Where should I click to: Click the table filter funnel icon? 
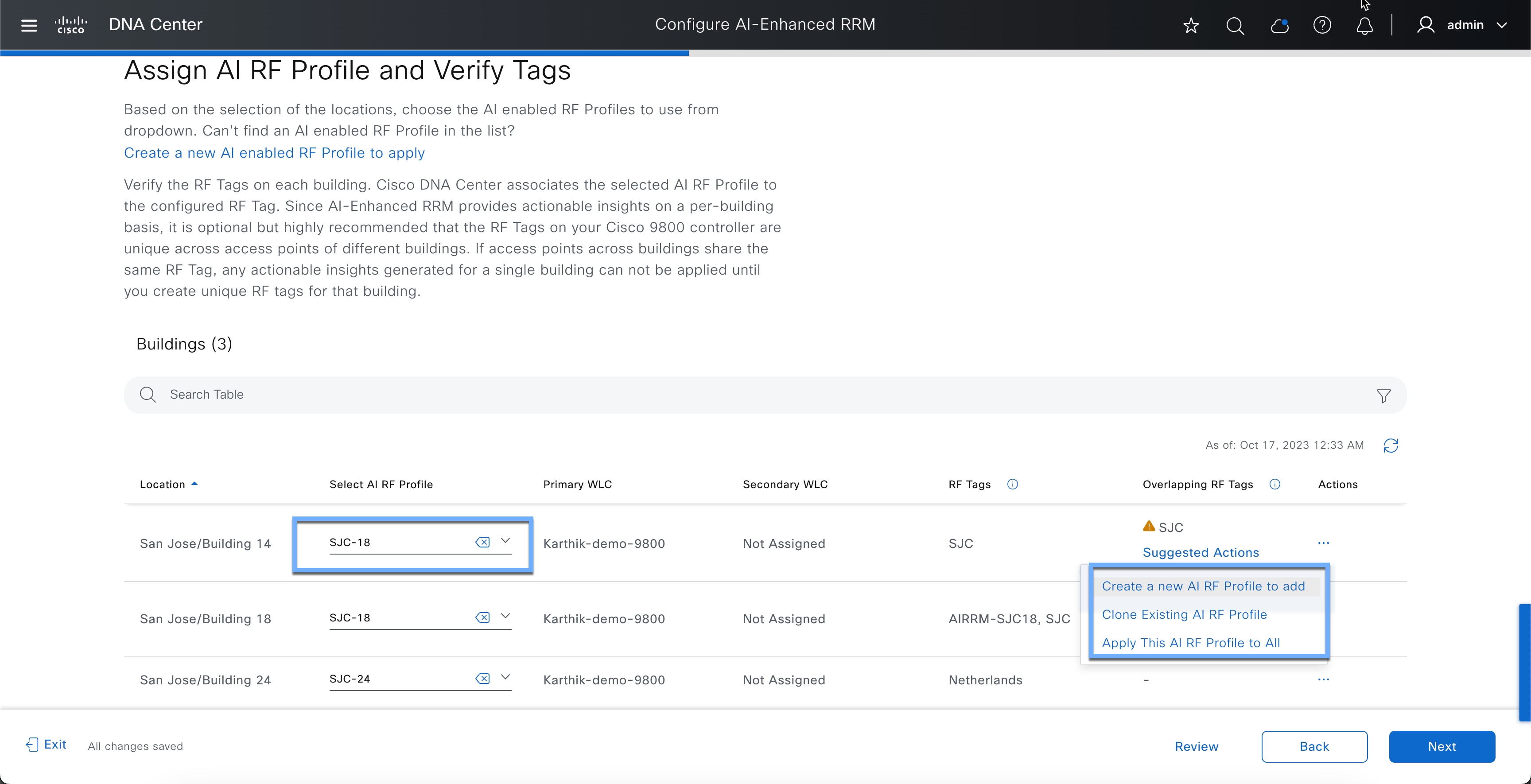point(1383,396)
